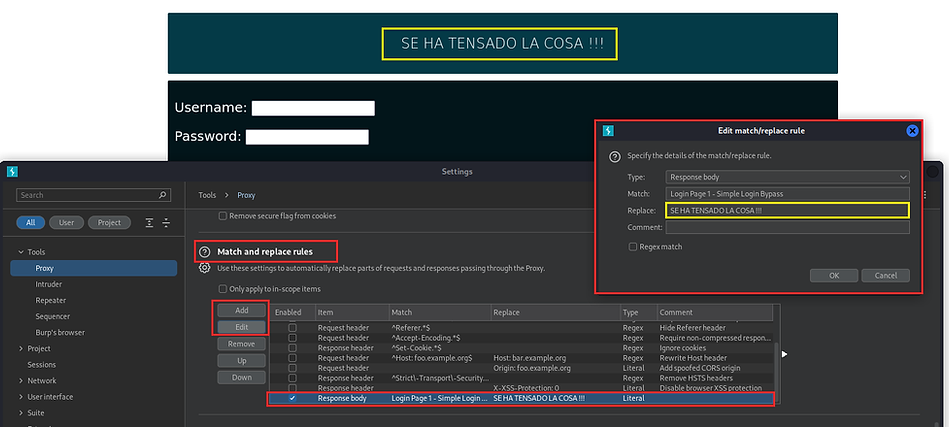
Task: Click the Password input on the login page
Action: coord(307,137)
